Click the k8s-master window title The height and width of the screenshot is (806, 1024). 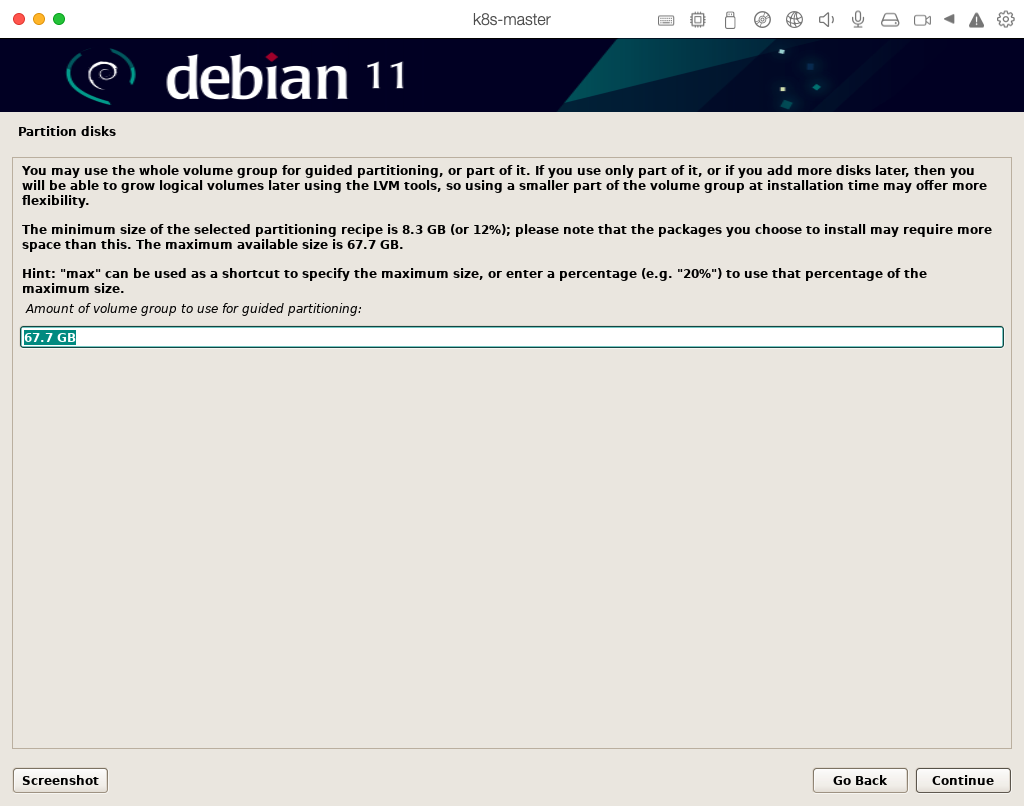tap(511, 20)
